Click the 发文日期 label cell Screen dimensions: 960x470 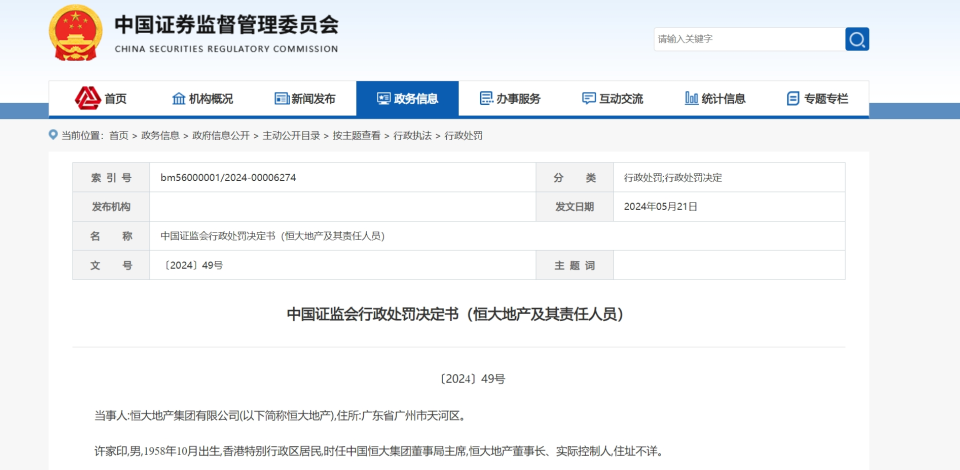pos(574,207)
